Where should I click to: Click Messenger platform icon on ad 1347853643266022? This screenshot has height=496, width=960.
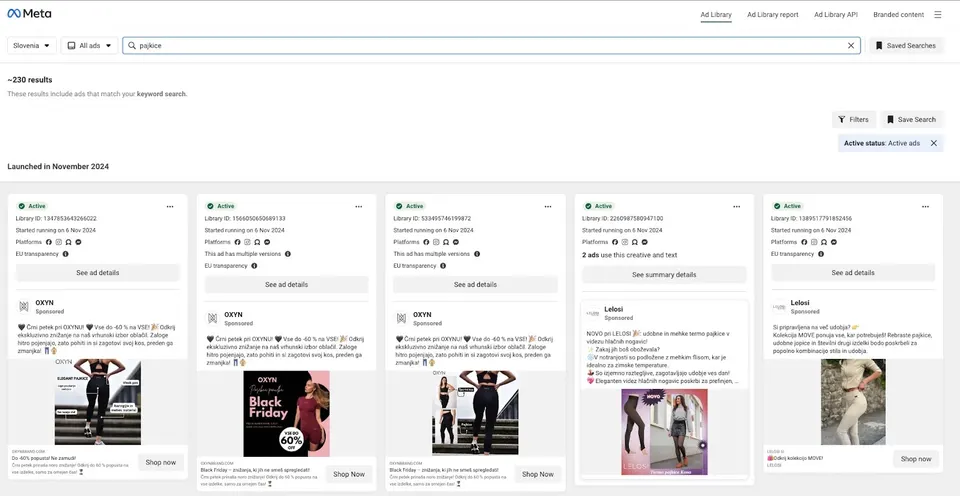point(78,242)
